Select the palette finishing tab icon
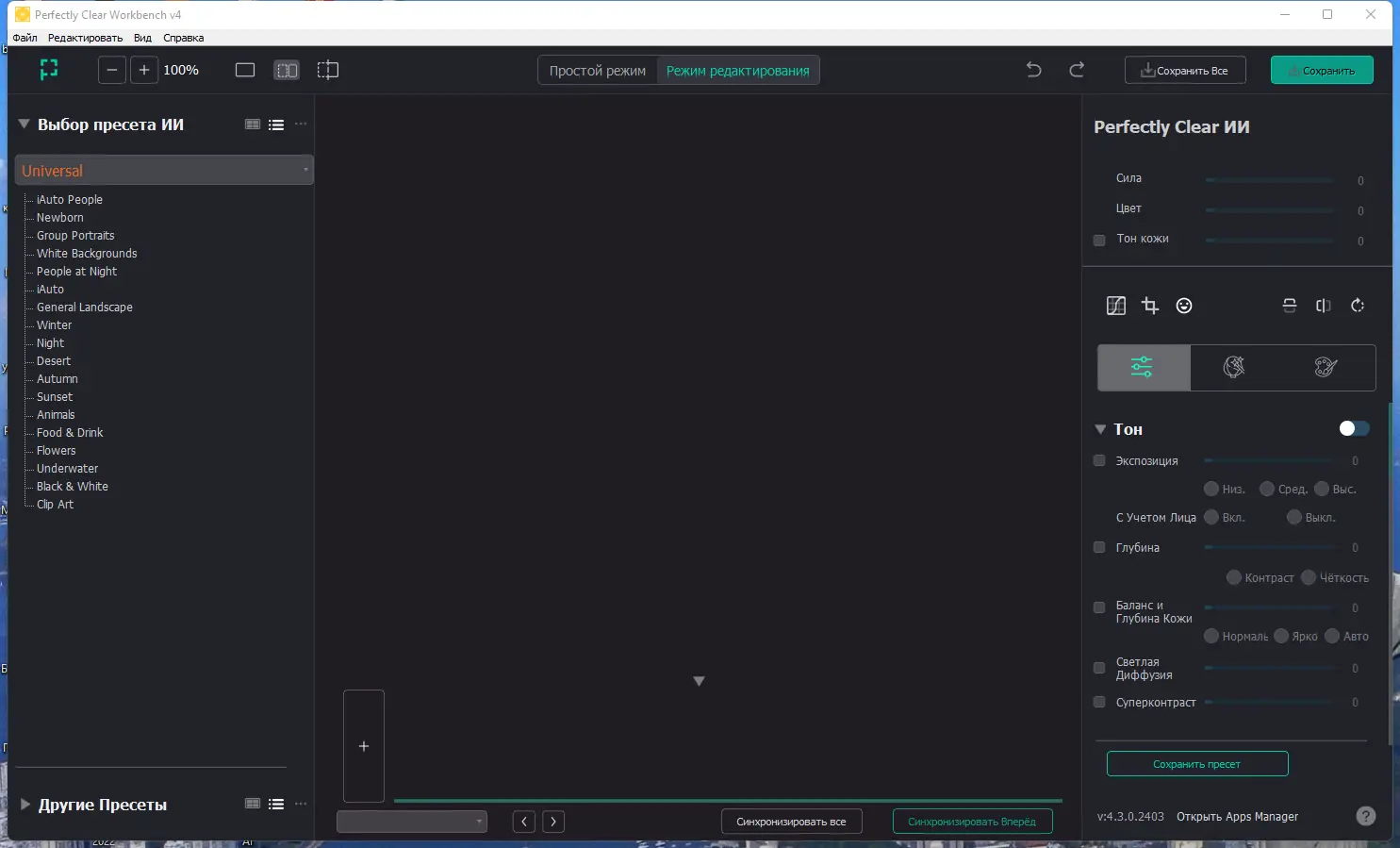This screenshot has height=848, width=1400. click(x=1326, y=367)
